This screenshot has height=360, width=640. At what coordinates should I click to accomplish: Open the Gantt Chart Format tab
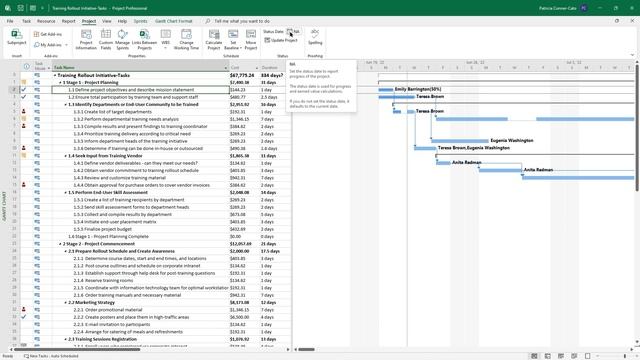[x=173, y=21]
